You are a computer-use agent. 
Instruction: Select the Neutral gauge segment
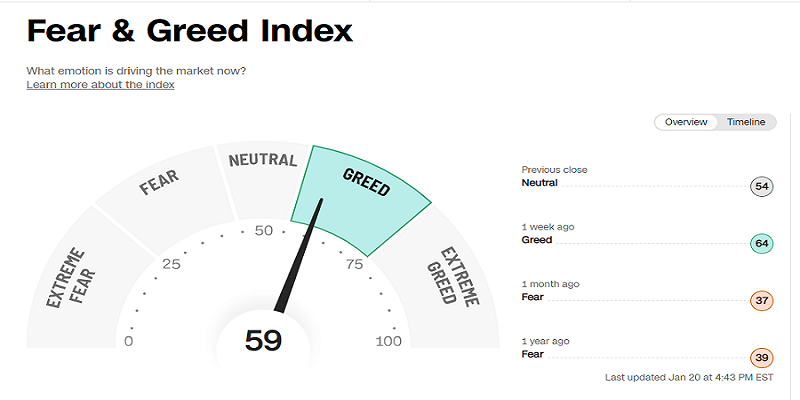coord(263,181)
